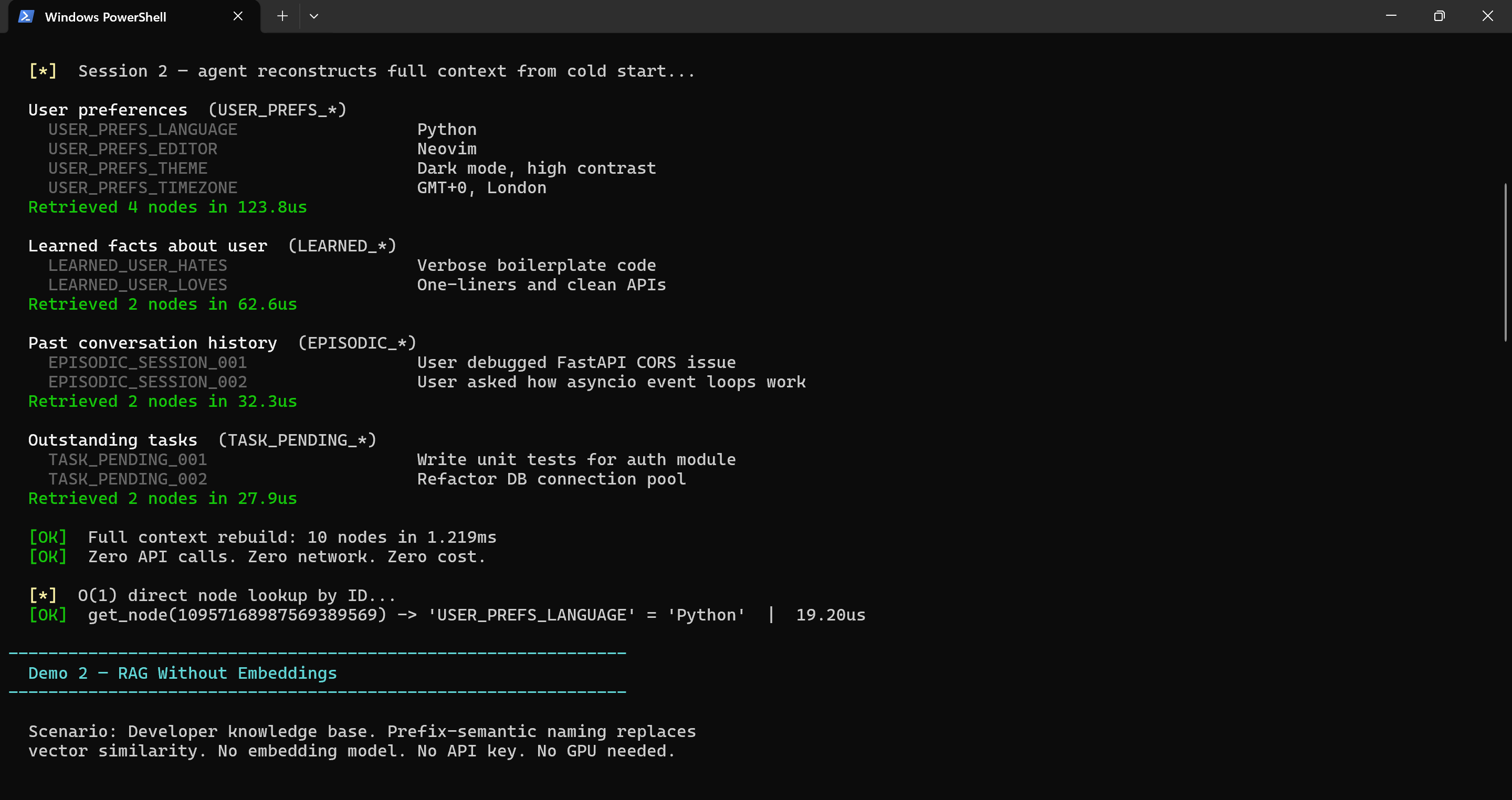The image size is (1512, 800).
Task: Click the 'Neovim' editor value
Action: 447,149
